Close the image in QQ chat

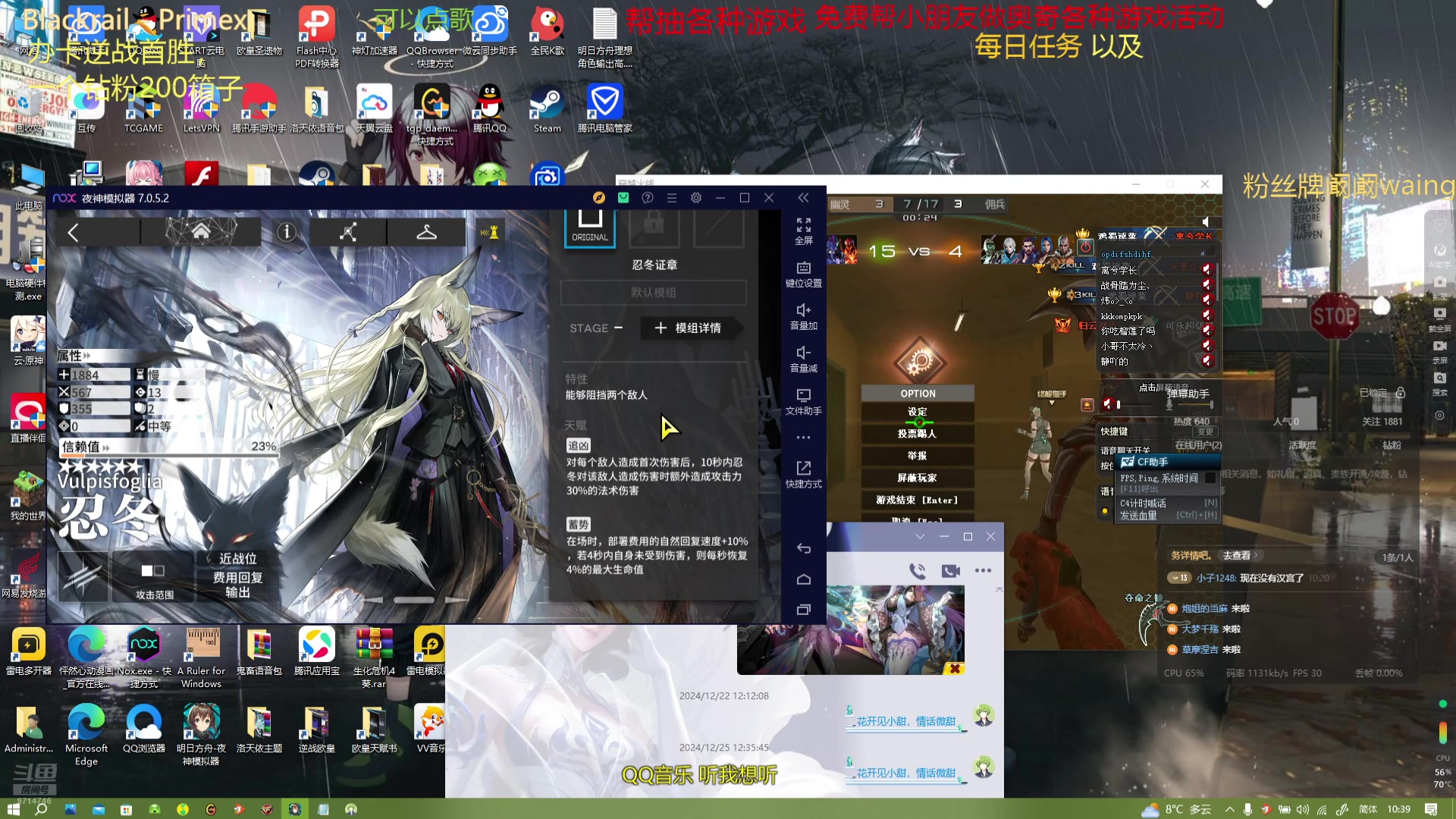point(955,668)
